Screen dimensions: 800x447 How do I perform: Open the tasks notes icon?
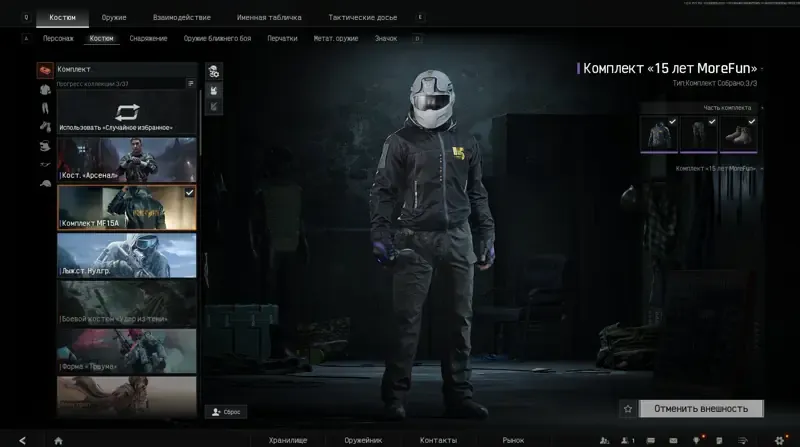point(719,440)
